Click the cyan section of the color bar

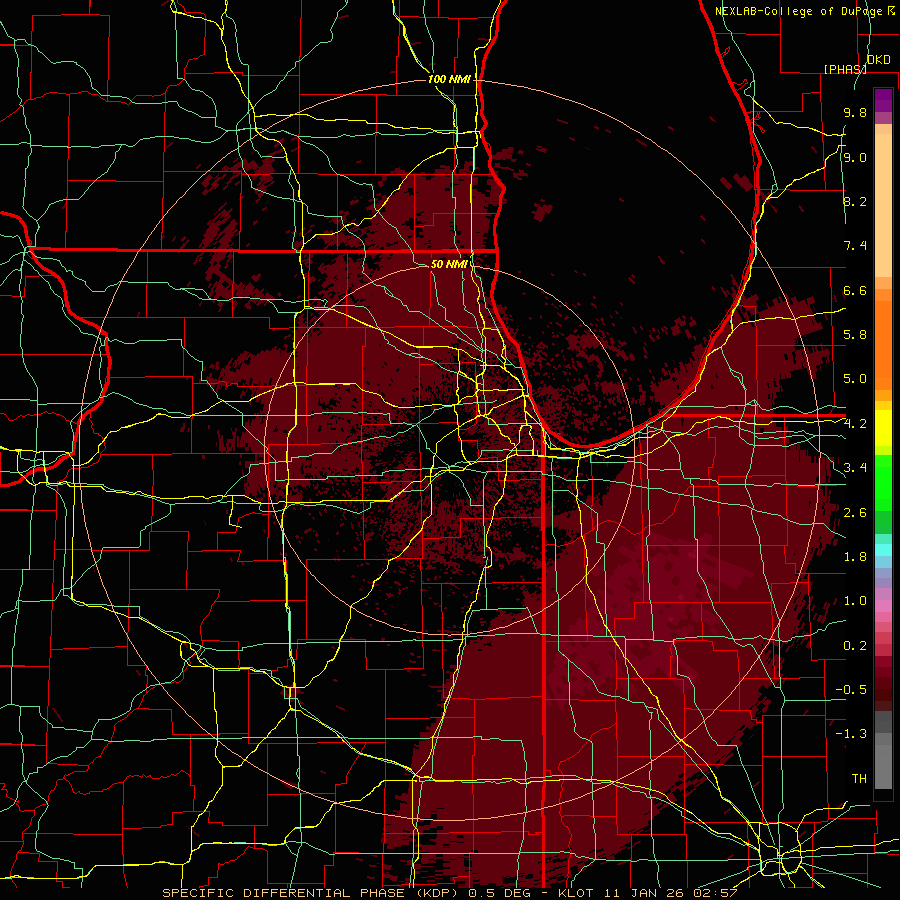point(883,550)
